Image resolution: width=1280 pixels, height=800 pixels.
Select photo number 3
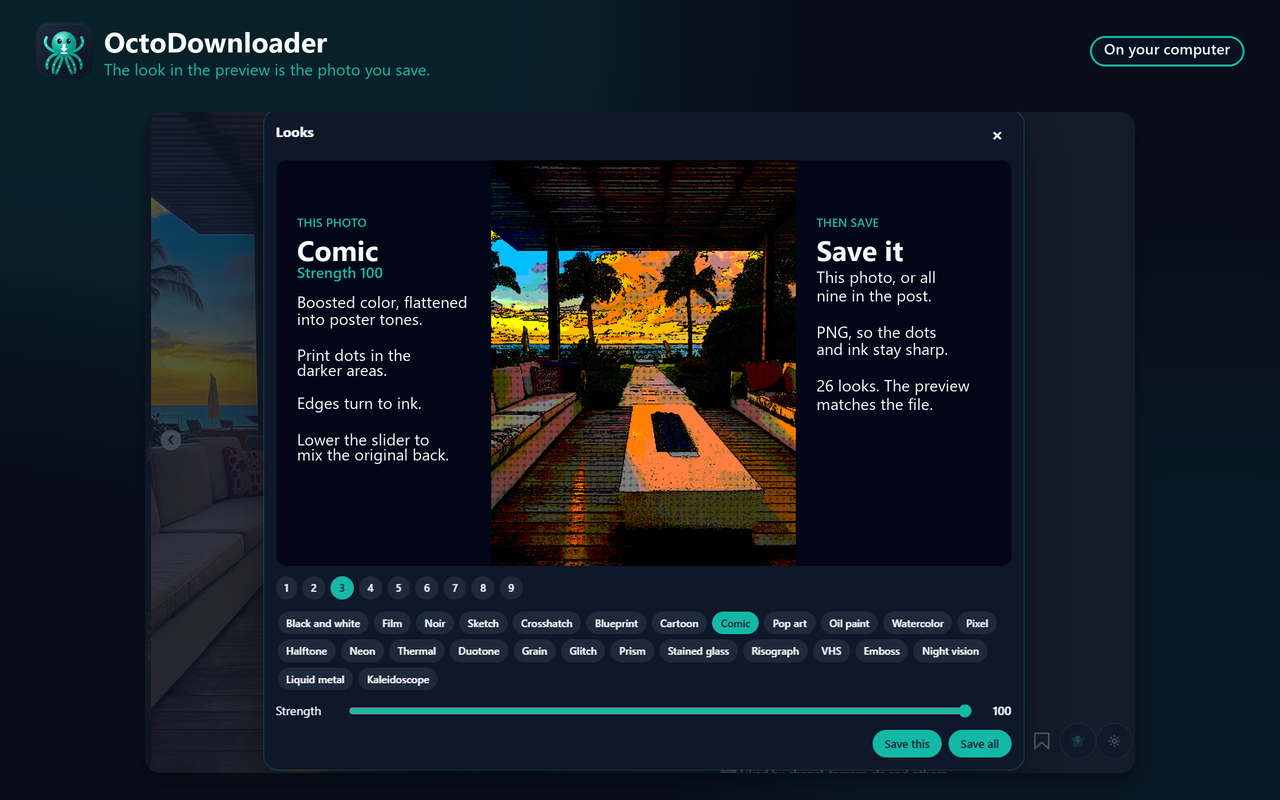[342, 588]
